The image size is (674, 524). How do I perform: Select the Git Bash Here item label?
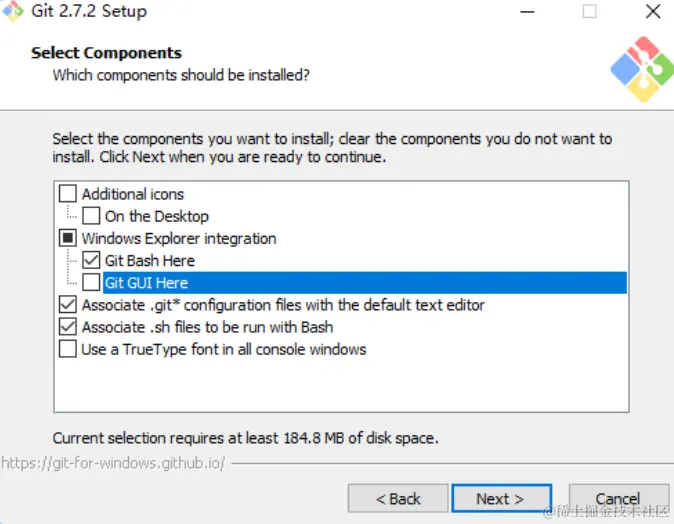pos(150,261)
